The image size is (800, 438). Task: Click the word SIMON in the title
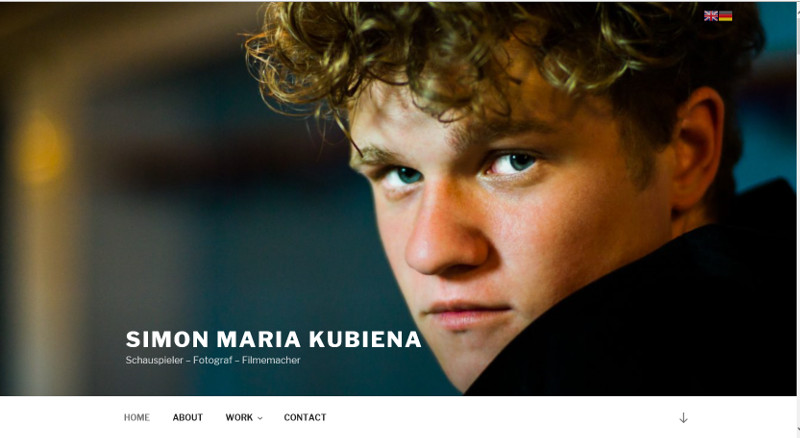point(167,339)
